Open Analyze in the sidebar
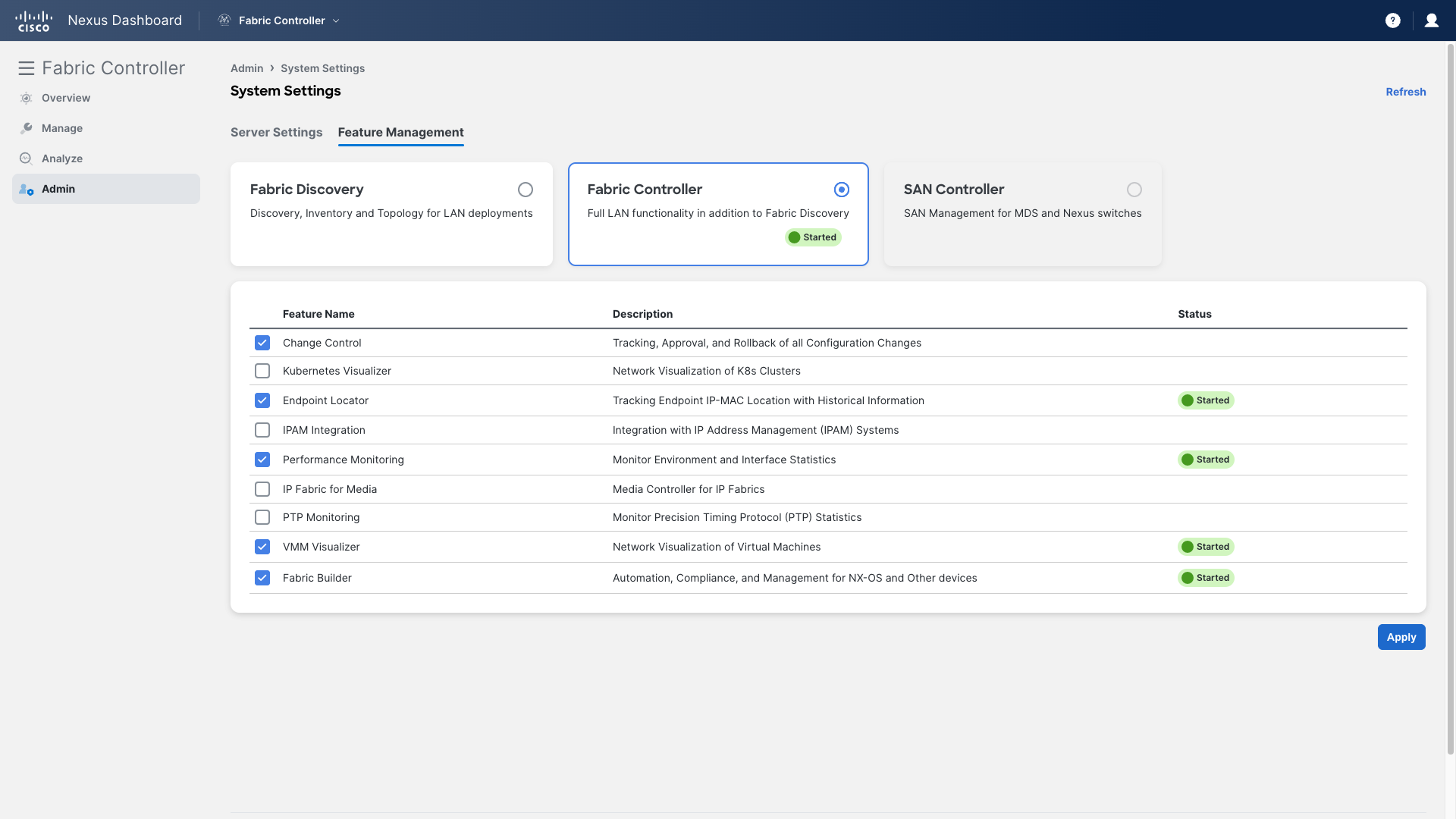 point(106,158)
